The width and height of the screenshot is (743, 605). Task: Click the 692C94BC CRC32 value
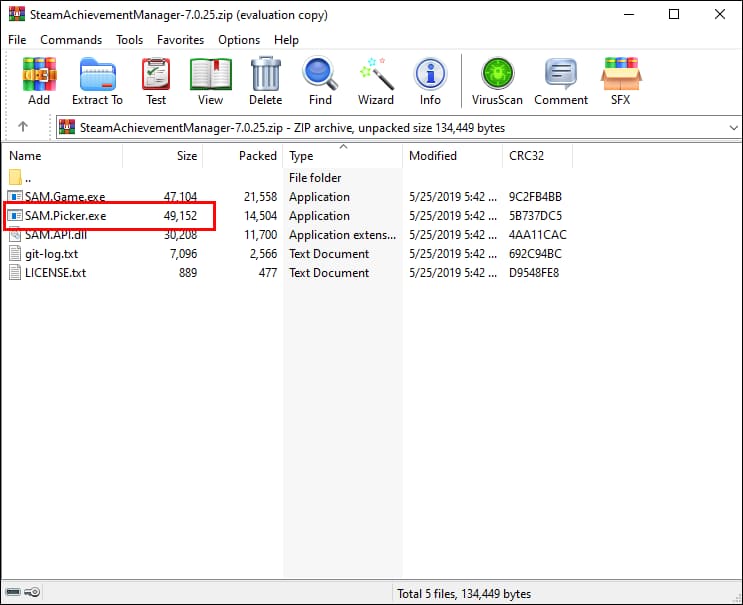pyautogui.click(x=535, y=253)
